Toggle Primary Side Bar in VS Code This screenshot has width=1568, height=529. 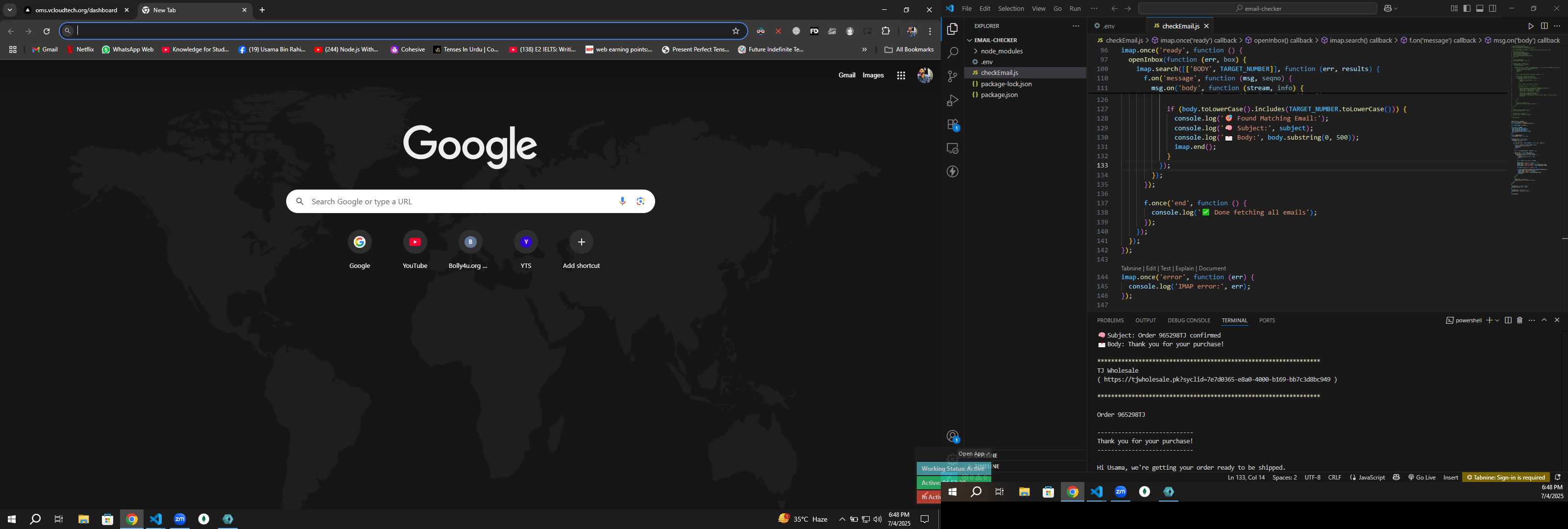(1467, 8)
